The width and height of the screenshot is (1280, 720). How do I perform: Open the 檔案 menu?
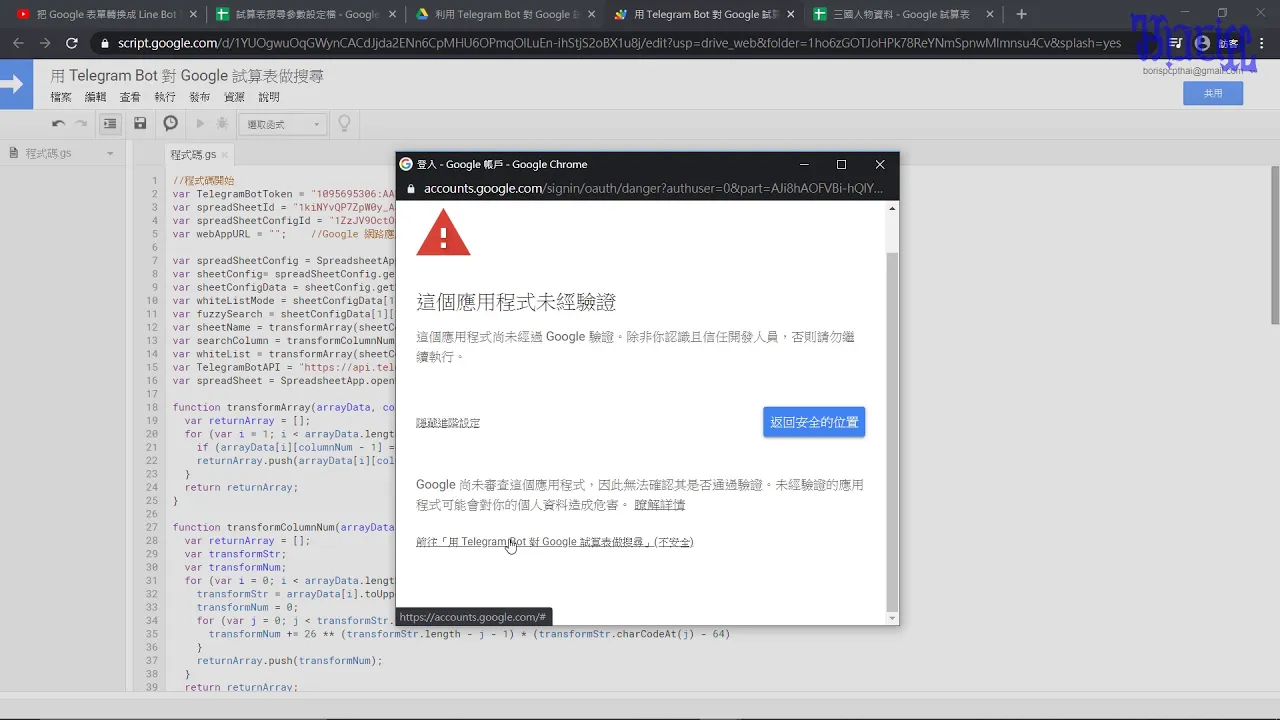[61, 97]
